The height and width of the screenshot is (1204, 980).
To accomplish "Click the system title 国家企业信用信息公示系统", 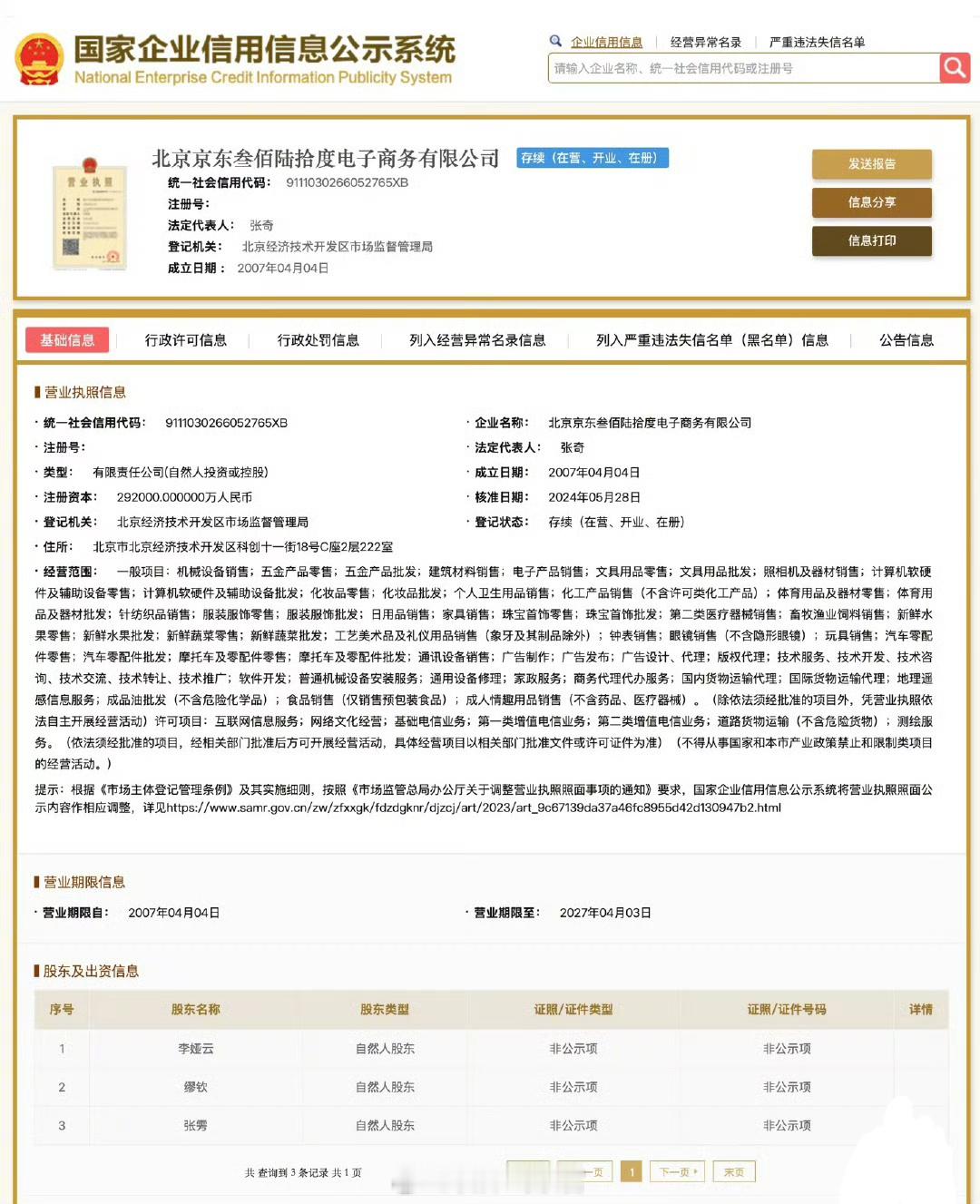I will pyautogui.click(x=264, y=49).
